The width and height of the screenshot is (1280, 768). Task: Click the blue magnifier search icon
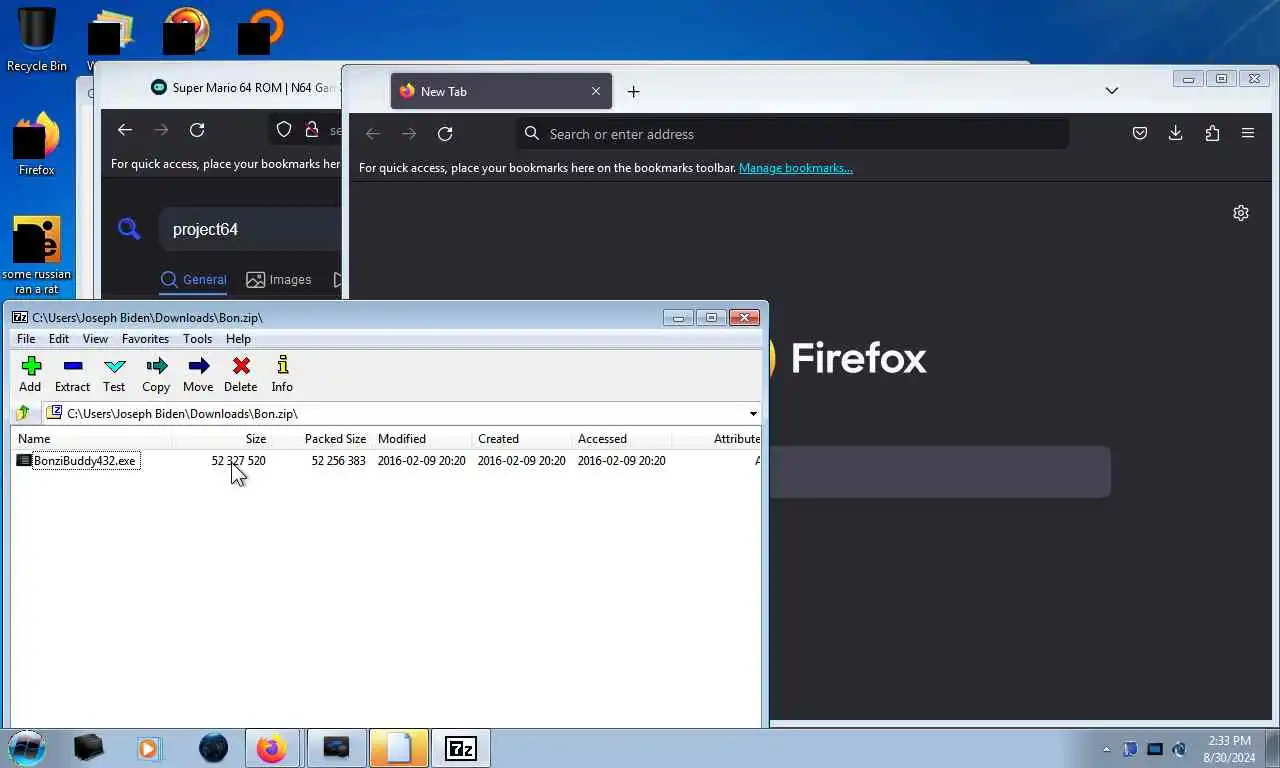(129, 229)
